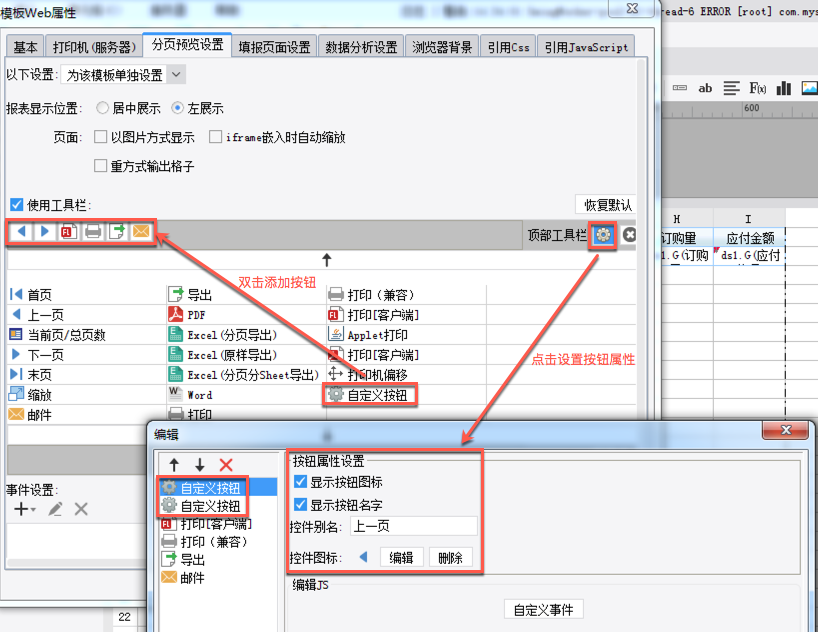818x632 pixels.
Task: Click the widget icon left of 'ab'
Action: click(680, 88)
